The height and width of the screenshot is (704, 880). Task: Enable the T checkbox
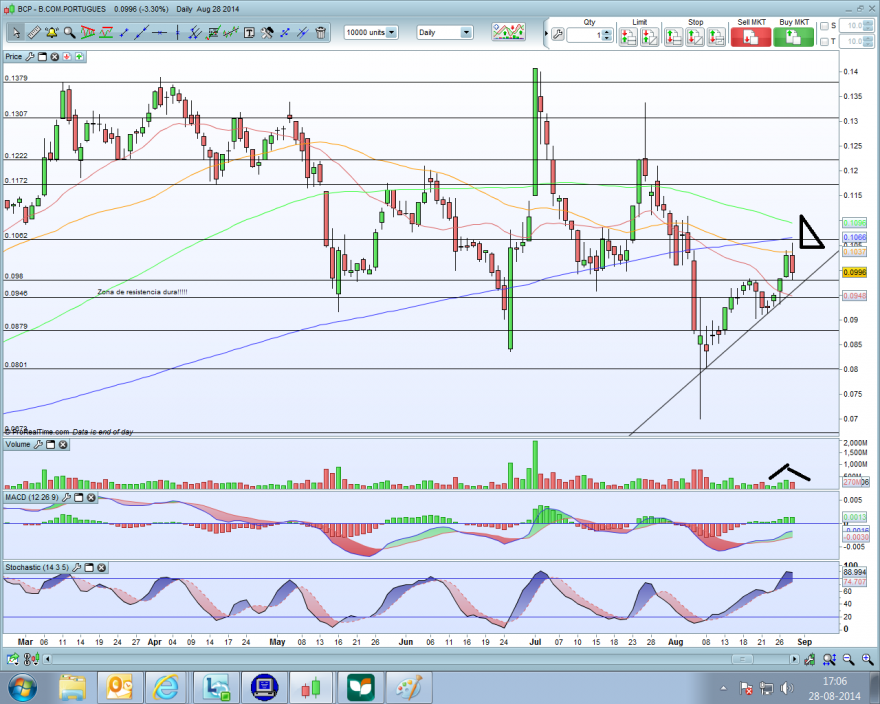coord(824,42)
